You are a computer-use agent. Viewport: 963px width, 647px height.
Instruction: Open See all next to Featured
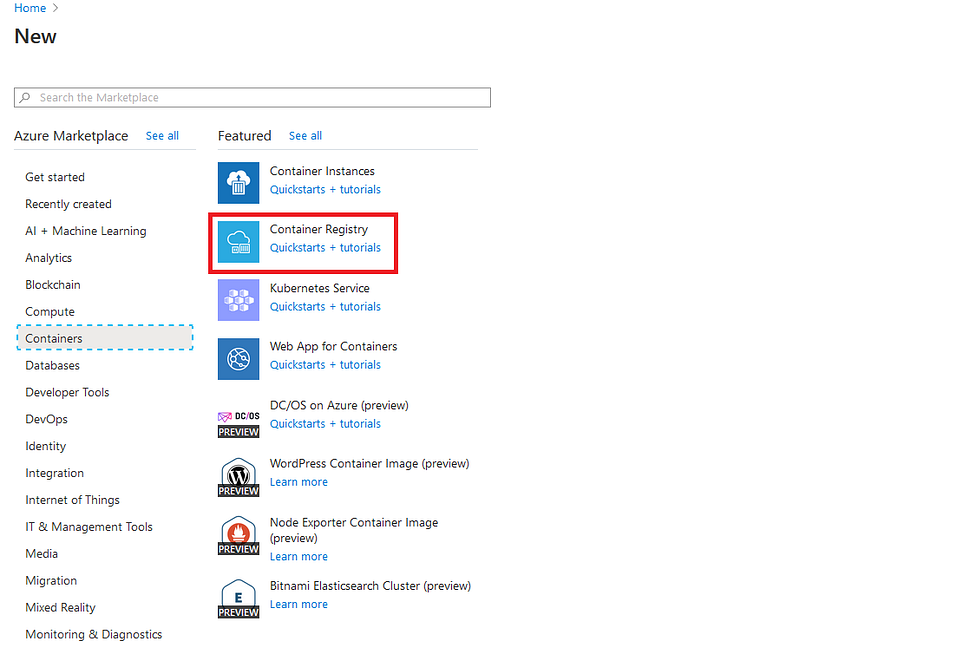click(305, 136)
